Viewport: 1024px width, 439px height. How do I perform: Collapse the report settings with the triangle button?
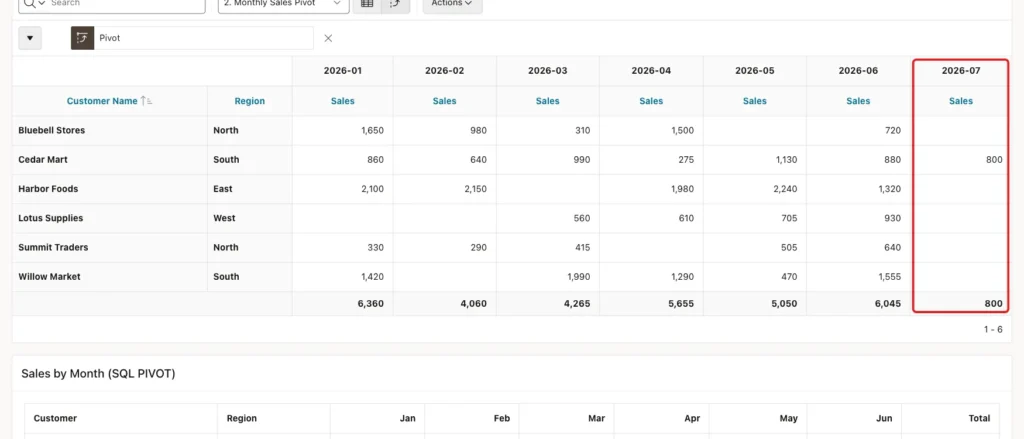pyautogui.click(x=30, y=38)
